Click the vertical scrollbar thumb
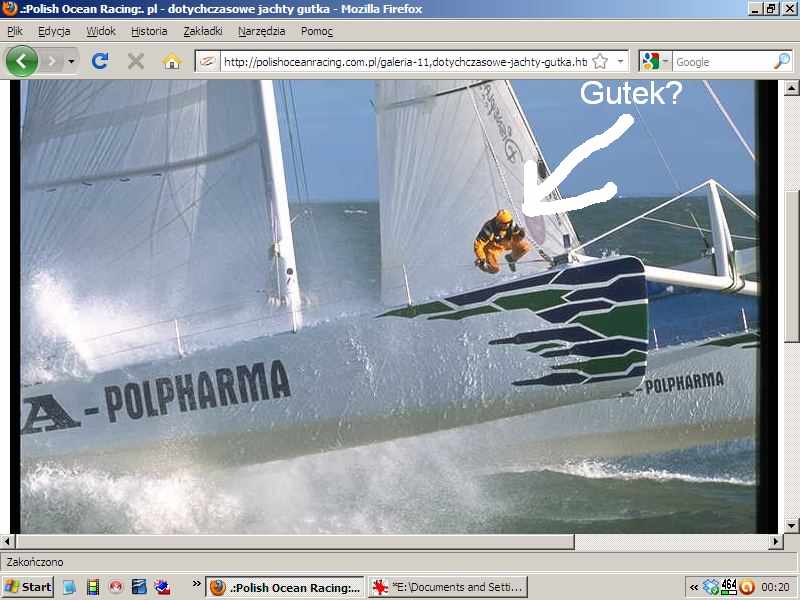 791,265
